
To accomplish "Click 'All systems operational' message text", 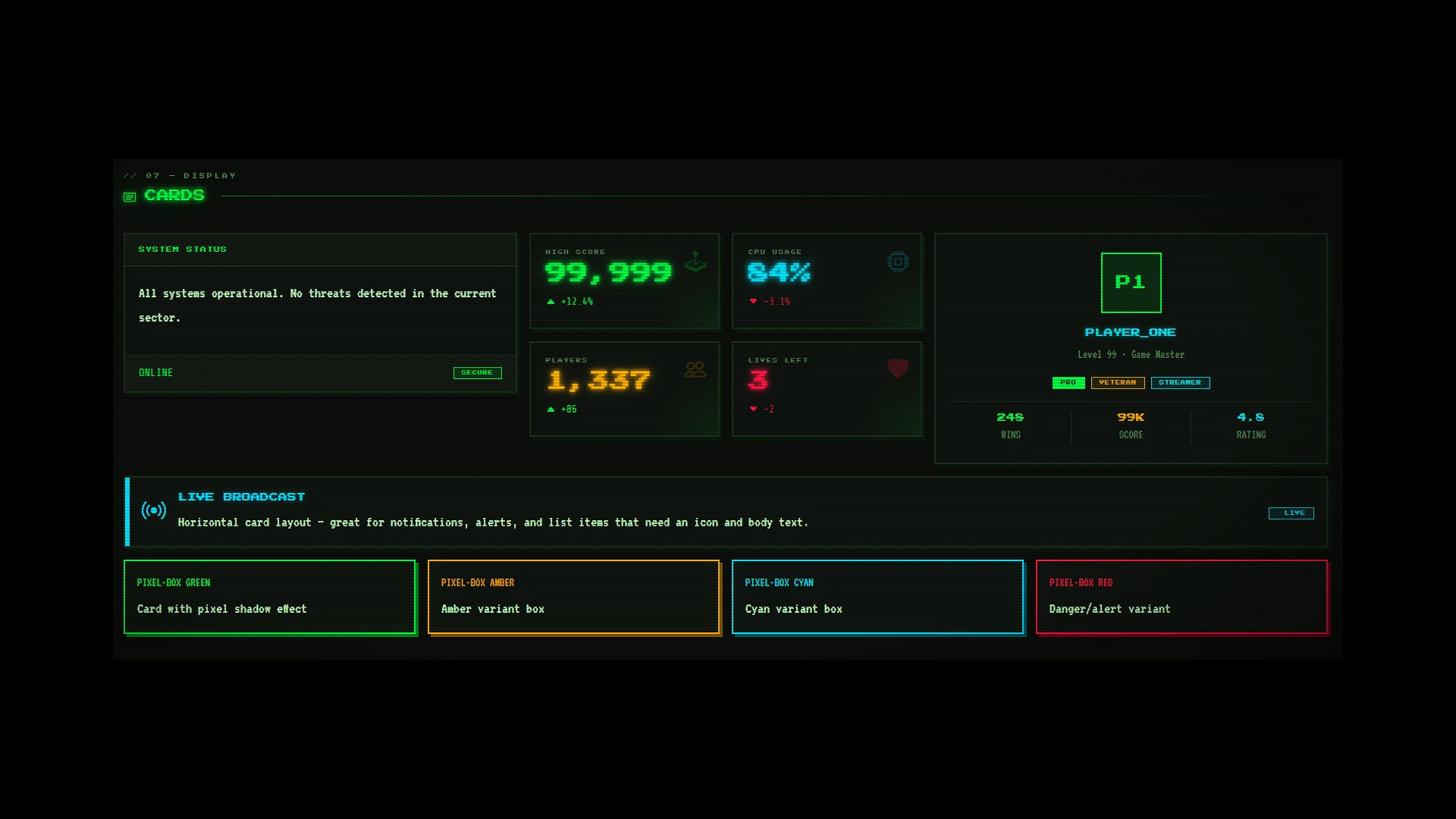I will (x=317, y=306).
